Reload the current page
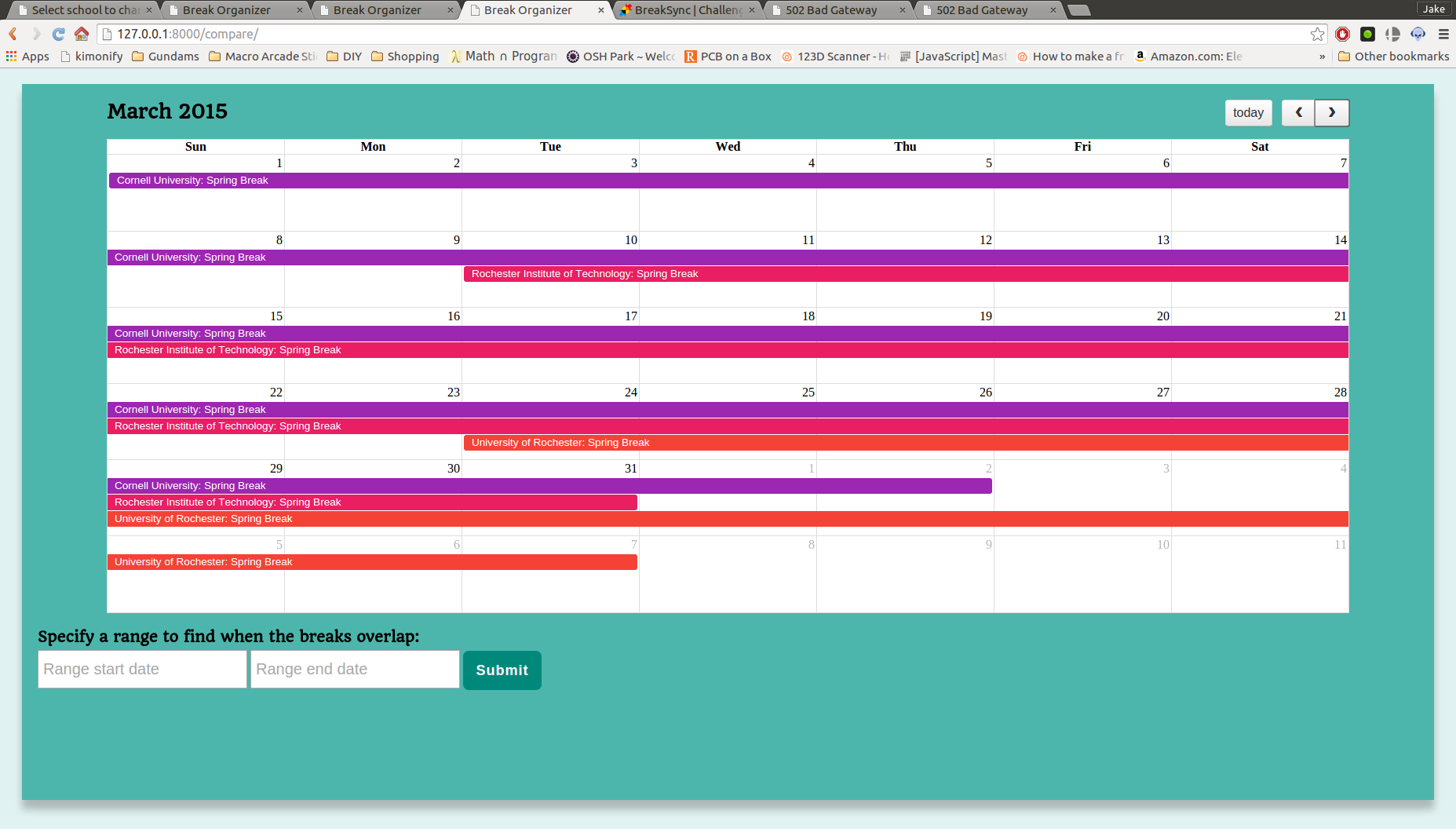Image resolution: width=1456 pixels, height=829 pixels. [59, 34]
